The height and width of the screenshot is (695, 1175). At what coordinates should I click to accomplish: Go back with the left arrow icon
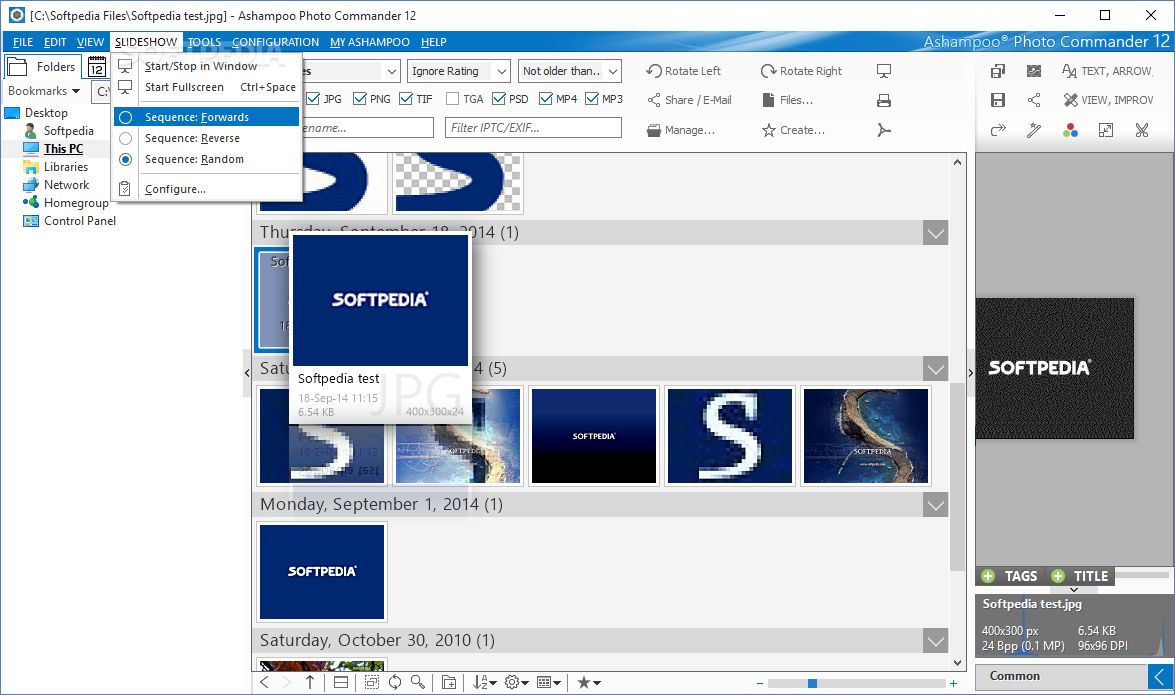pyautogui.click(x=265, y=682)
